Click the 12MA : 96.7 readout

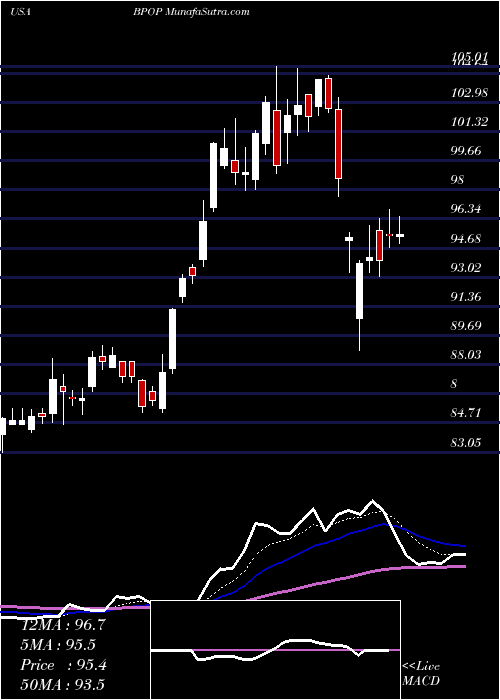coord(63,625)
